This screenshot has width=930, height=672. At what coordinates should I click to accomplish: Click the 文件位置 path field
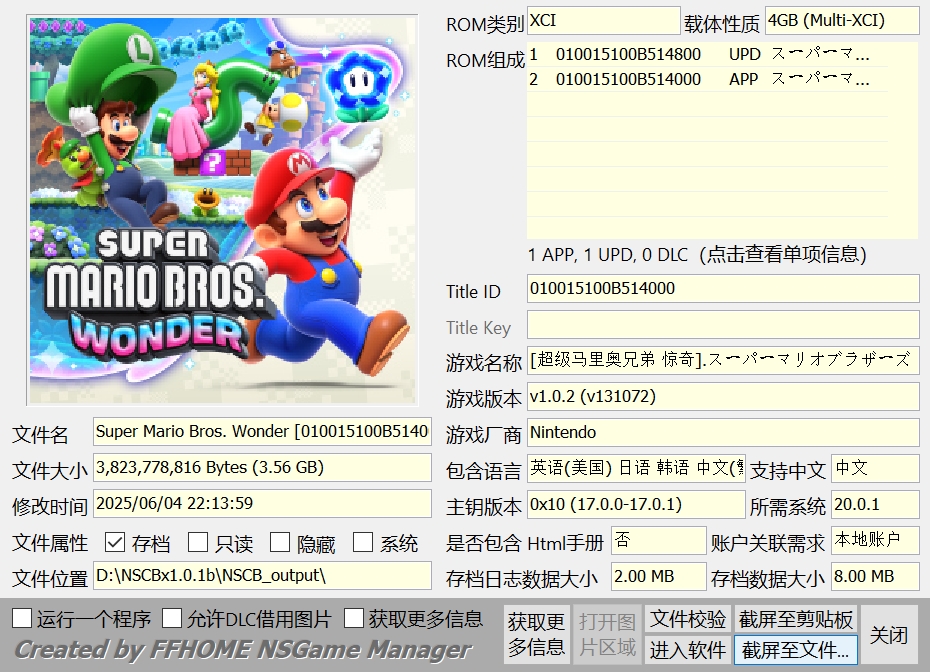[261, 576]
